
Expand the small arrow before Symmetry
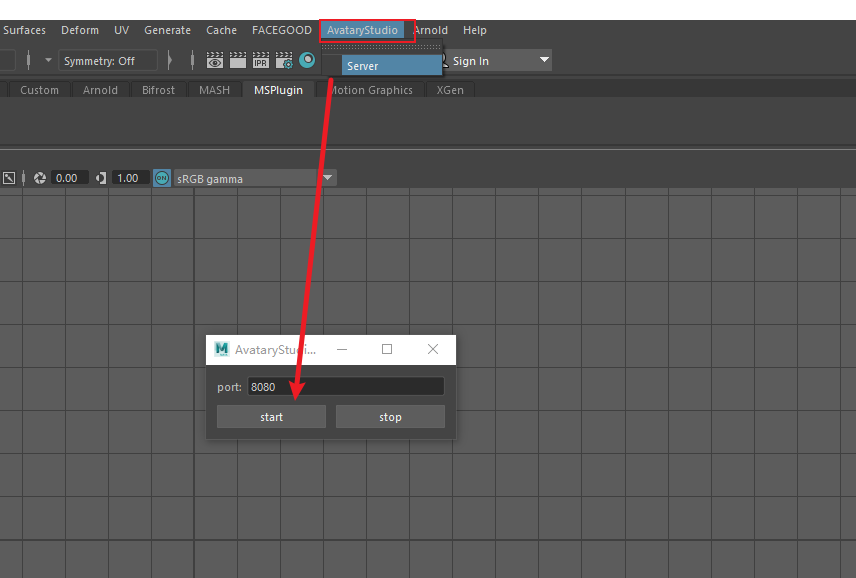pos(48,60)
